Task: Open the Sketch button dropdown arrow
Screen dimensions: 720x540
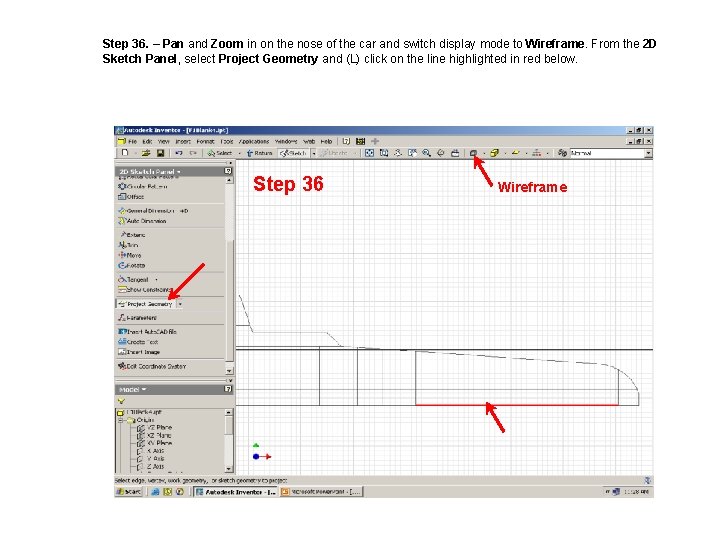Action: 314,153
